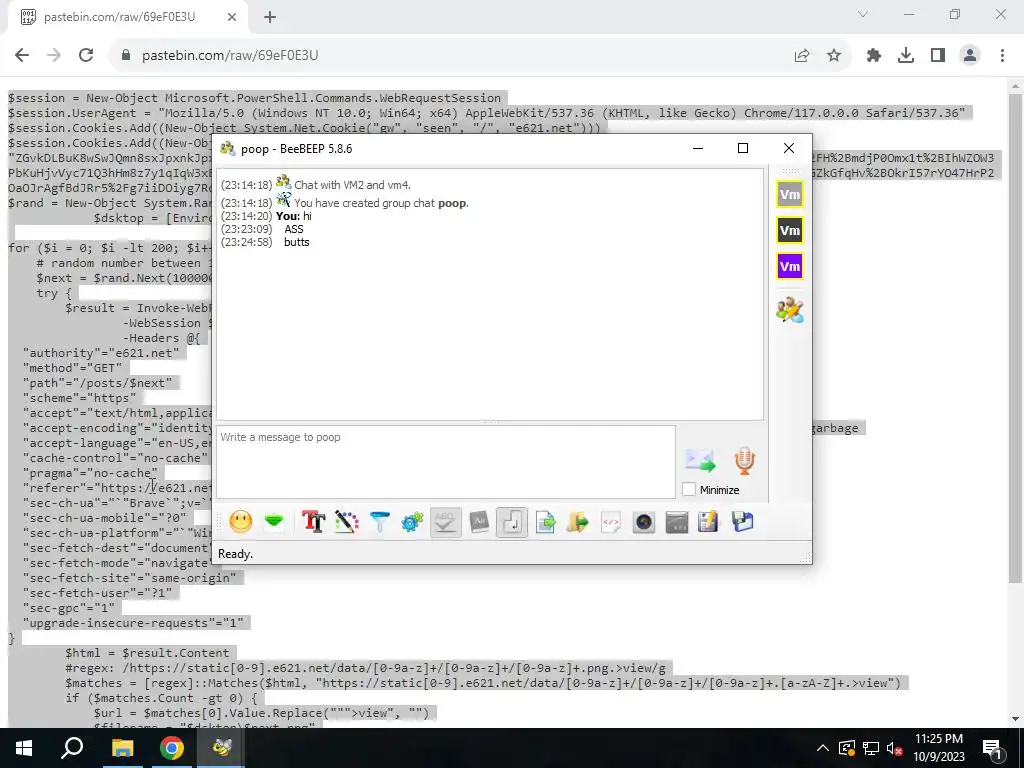Click the camera screenshot icon in BeeBEEP
1024x768 pixels.
[x=644, y=522]
